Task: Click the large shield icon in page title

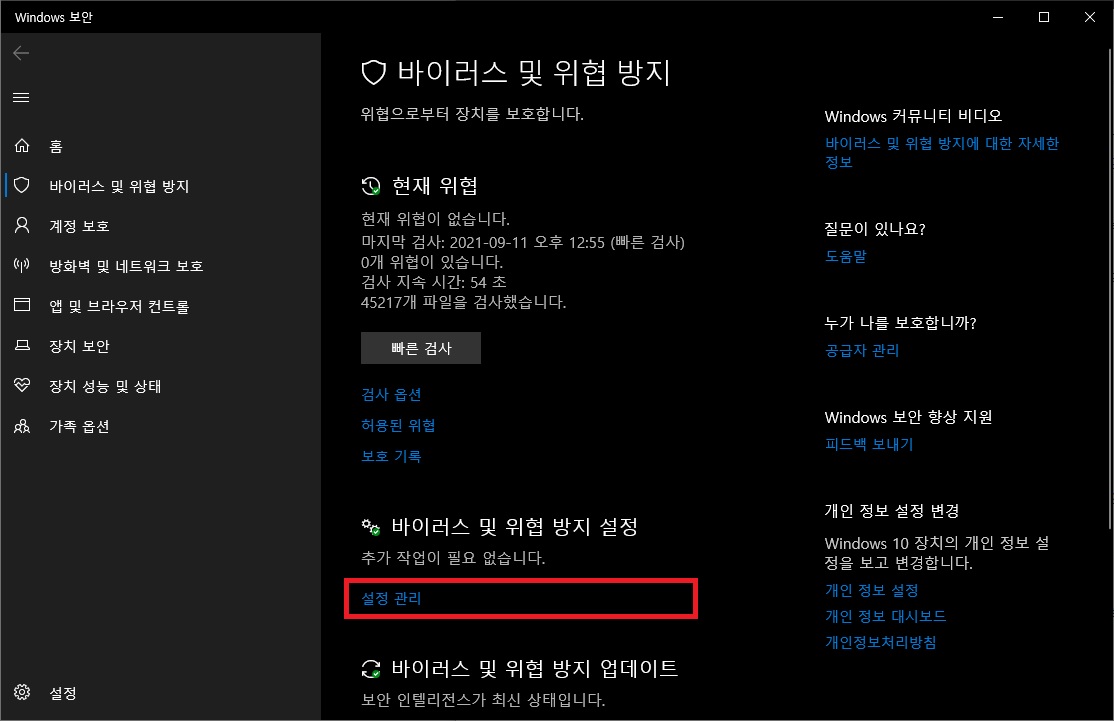Action: click(x=374, y=72)
